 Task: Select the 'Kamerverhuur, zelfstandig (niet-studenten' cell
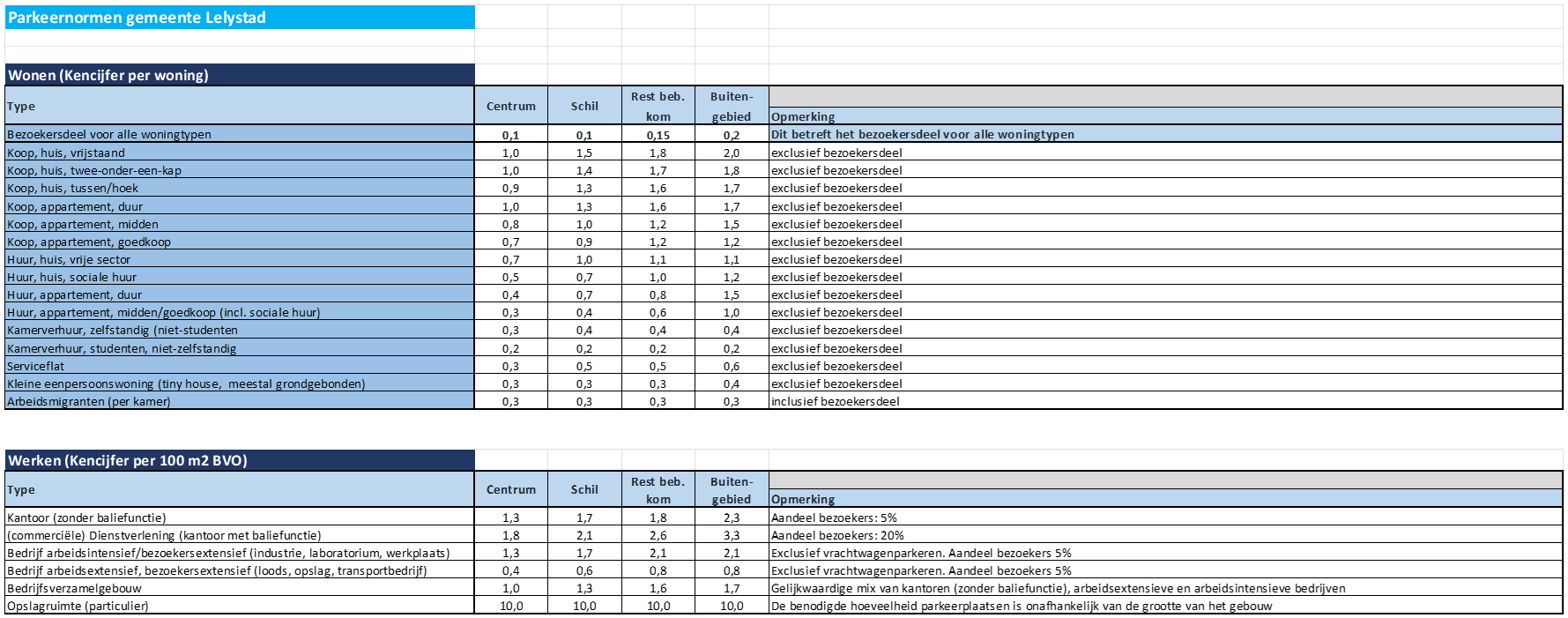[x=240, y=330]
